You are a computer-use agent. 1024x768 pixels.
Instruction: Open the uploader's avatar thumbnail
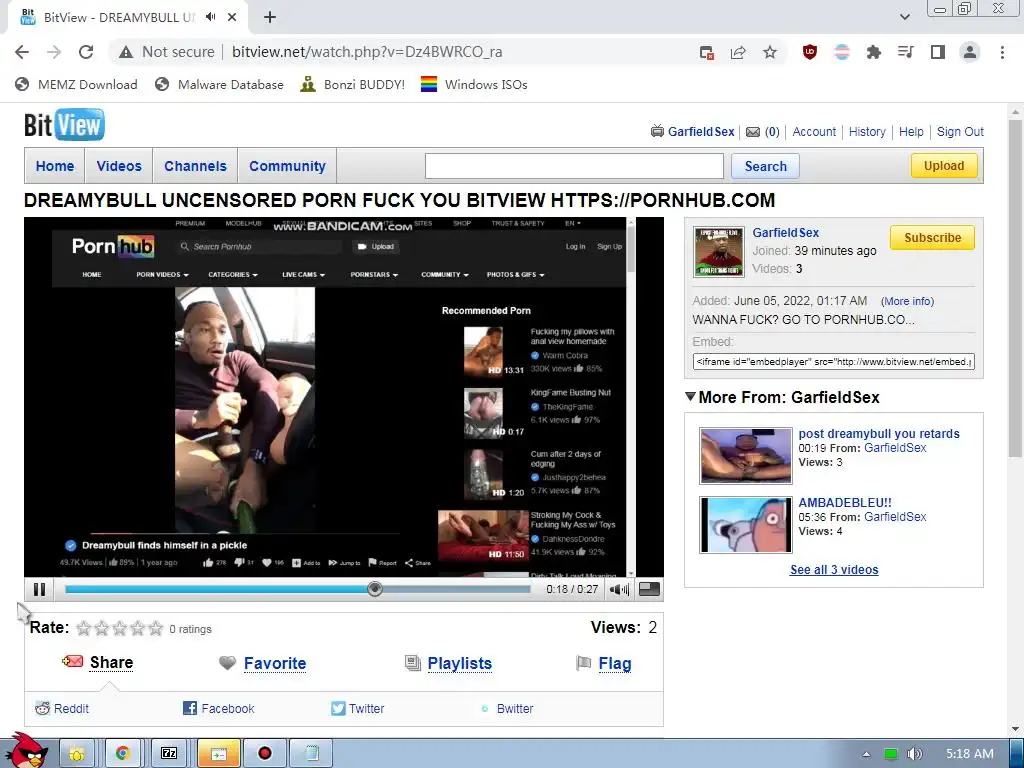click(x=718, y=252)
